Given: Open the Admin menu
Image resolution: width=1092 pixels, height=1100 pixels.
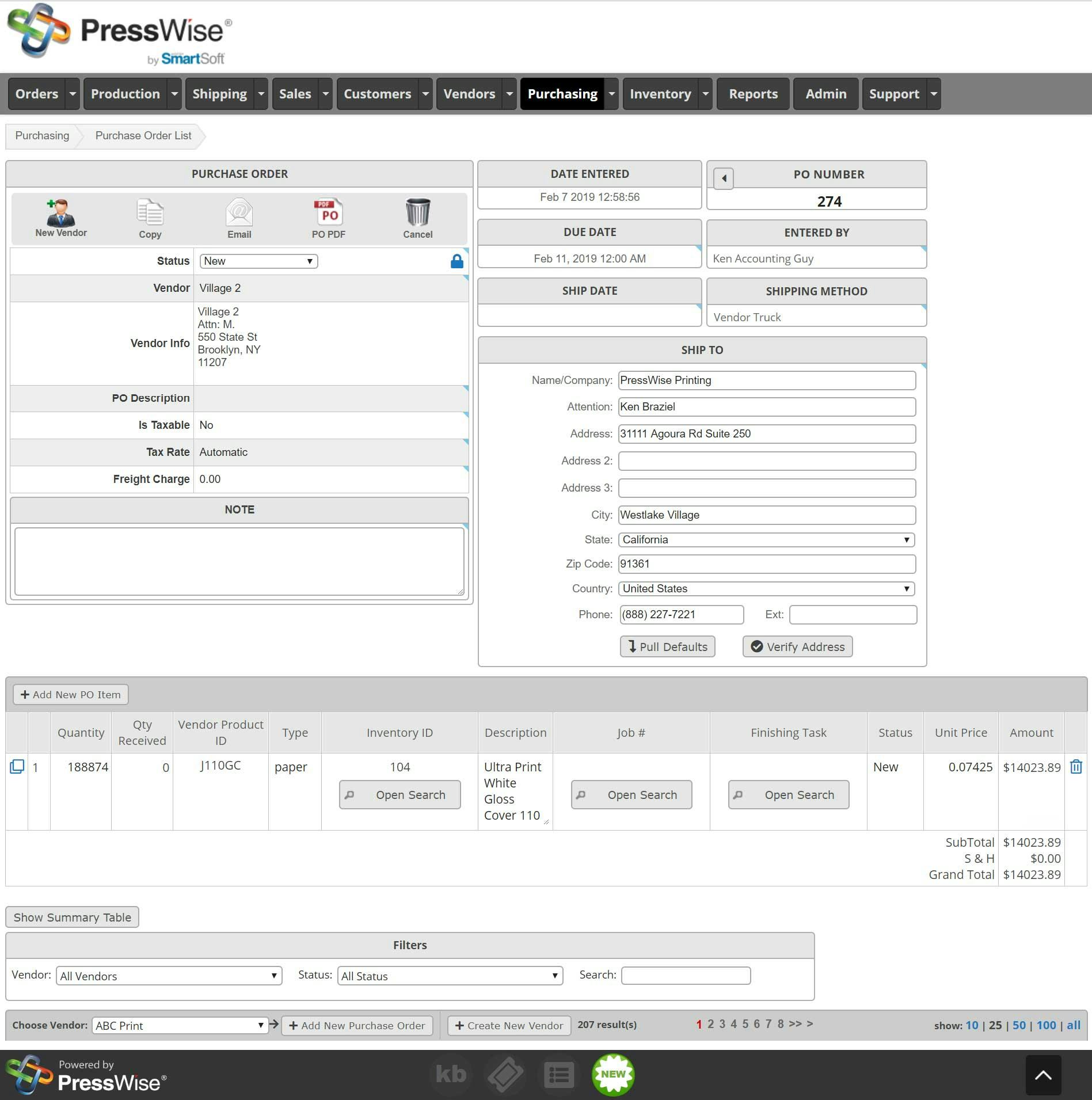Looking at the screenshot, I should click(x=826, y=94).
